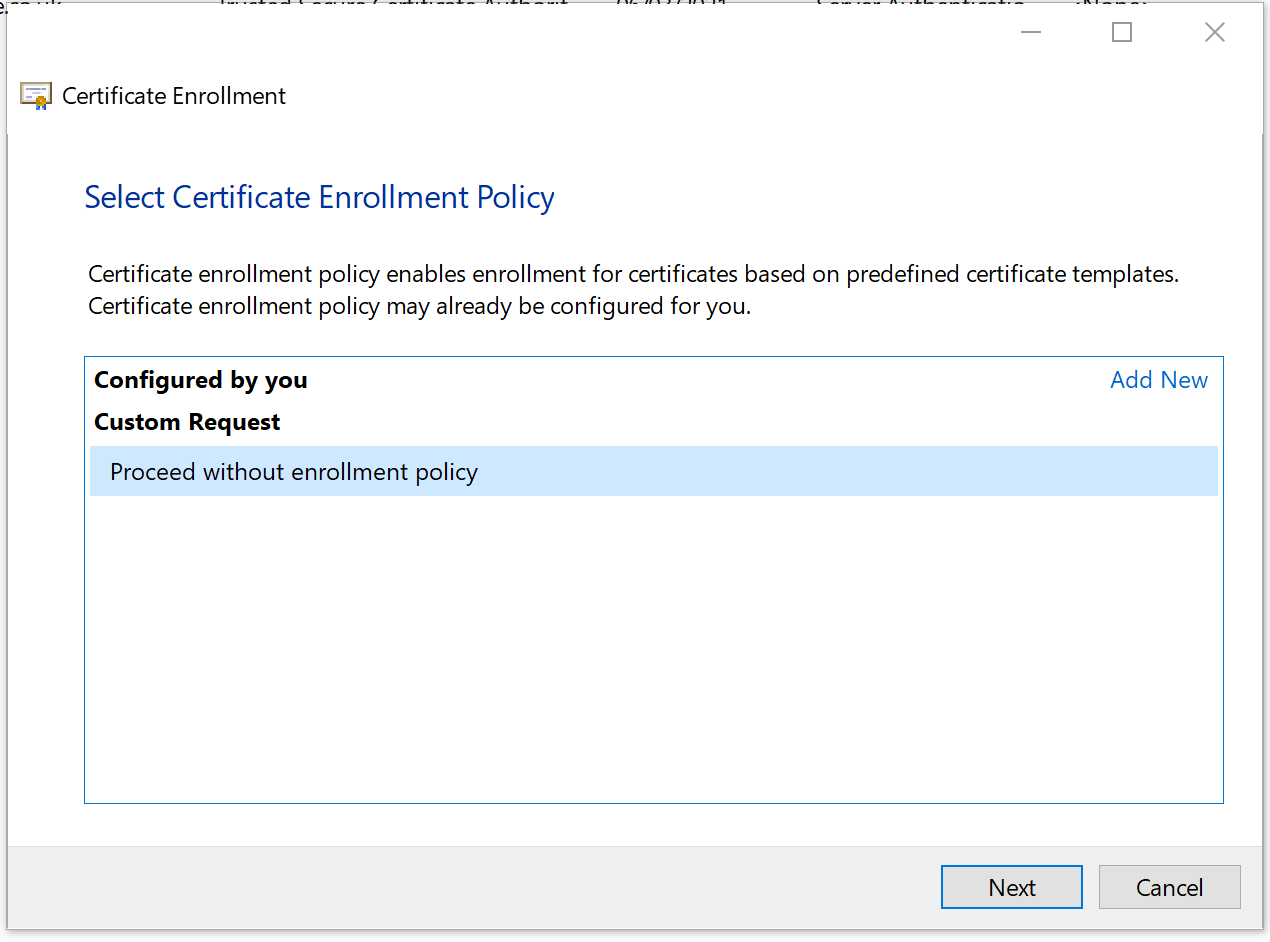
Task: Click the Server Authentication column entry behind dialog
Action: [x=920, y=5]
